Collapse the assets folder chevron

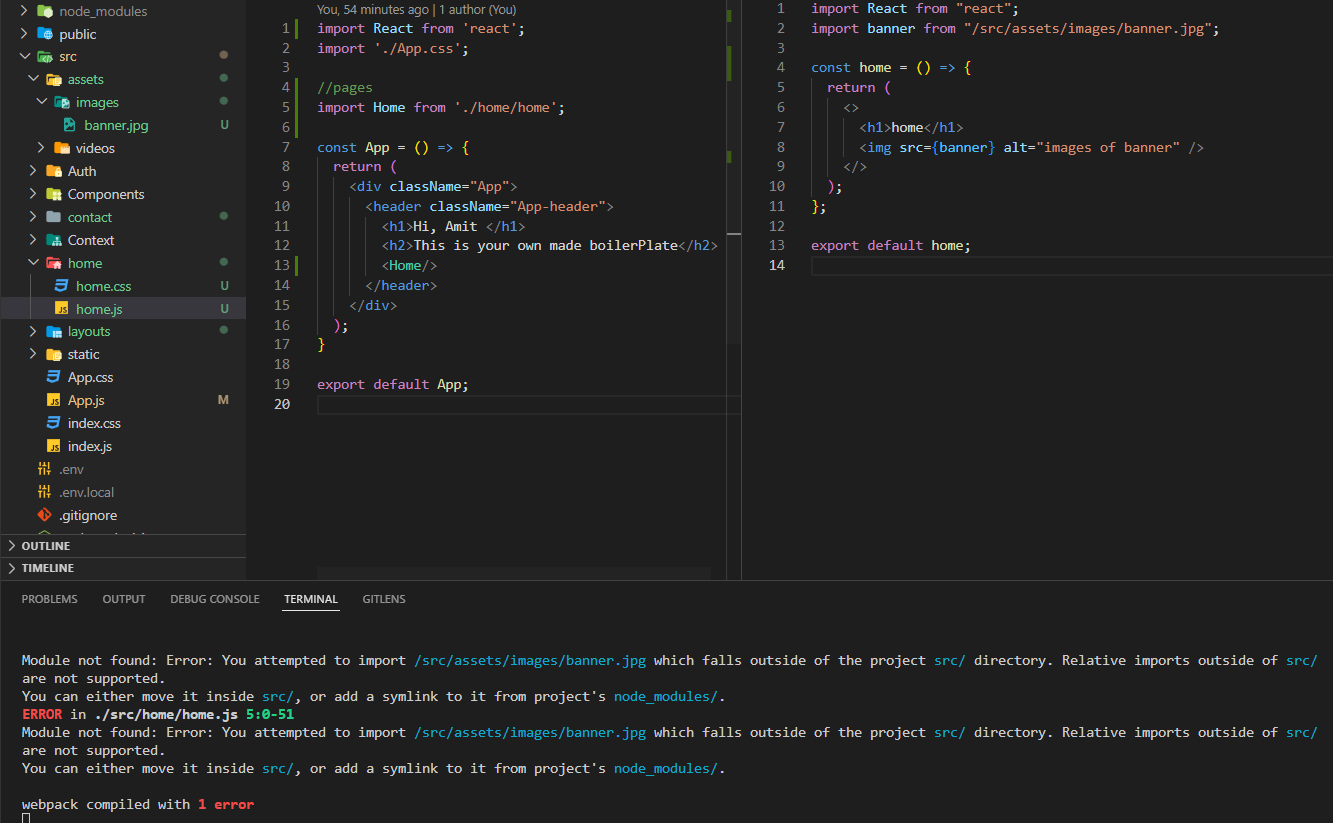tap(32, 80)
